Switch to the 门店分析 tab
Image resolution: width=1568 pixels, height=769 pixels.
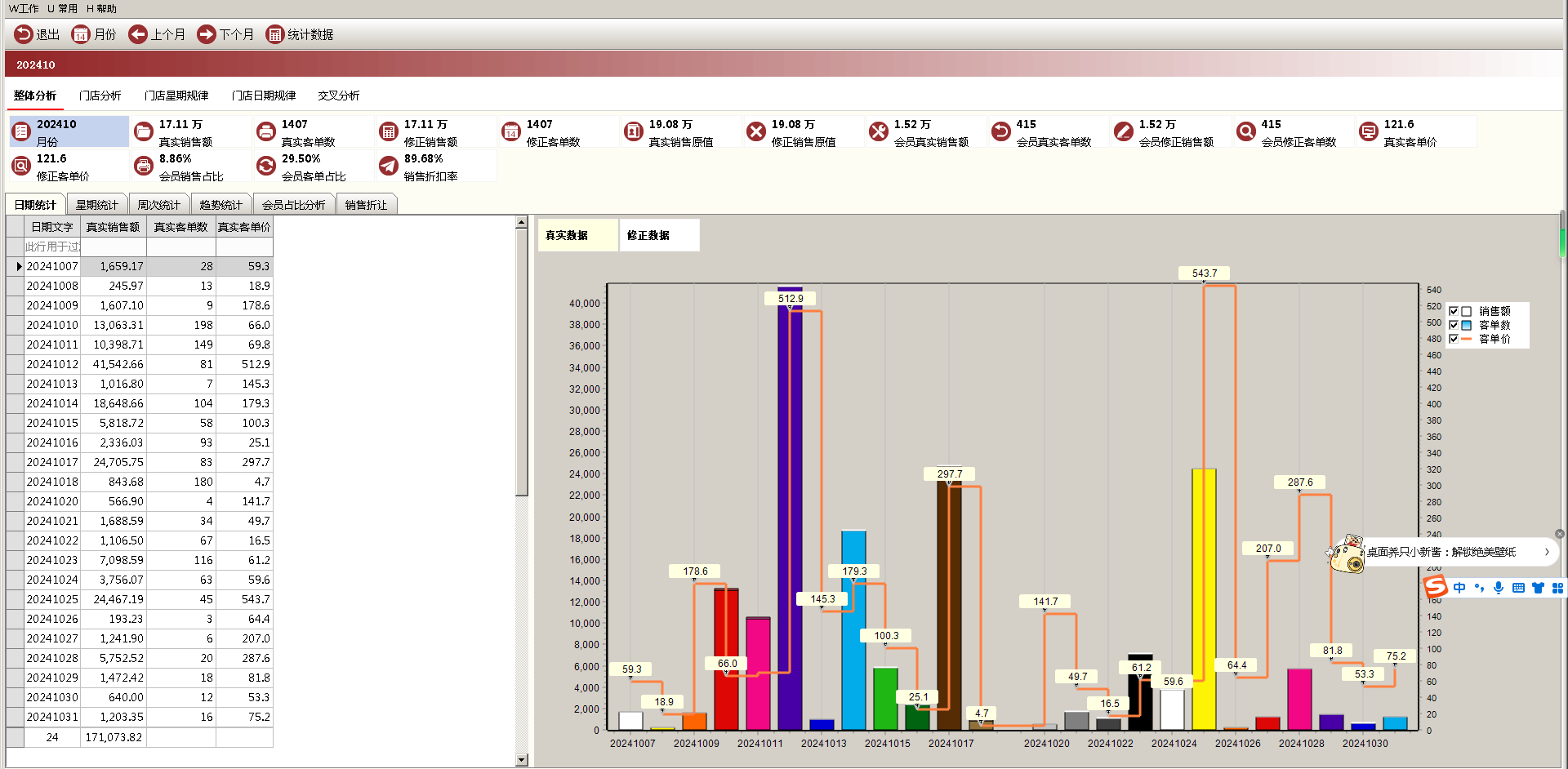coord(100,96)
